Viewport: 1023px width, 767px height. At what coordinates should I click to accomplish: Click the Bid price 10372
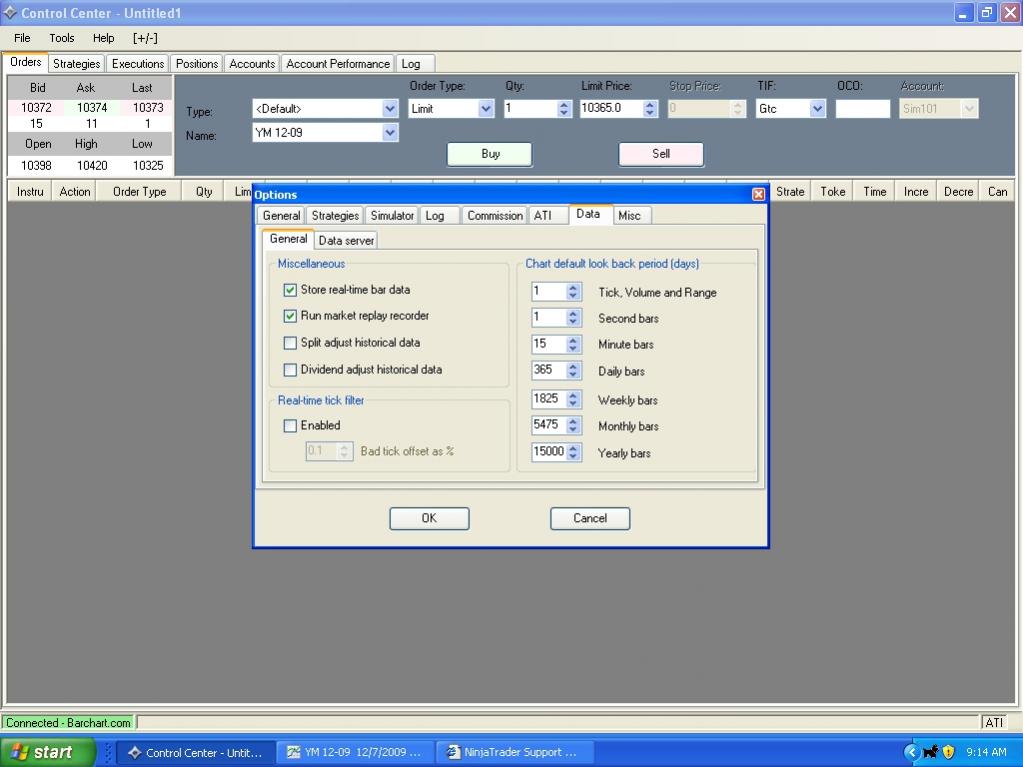coord(36,108)
